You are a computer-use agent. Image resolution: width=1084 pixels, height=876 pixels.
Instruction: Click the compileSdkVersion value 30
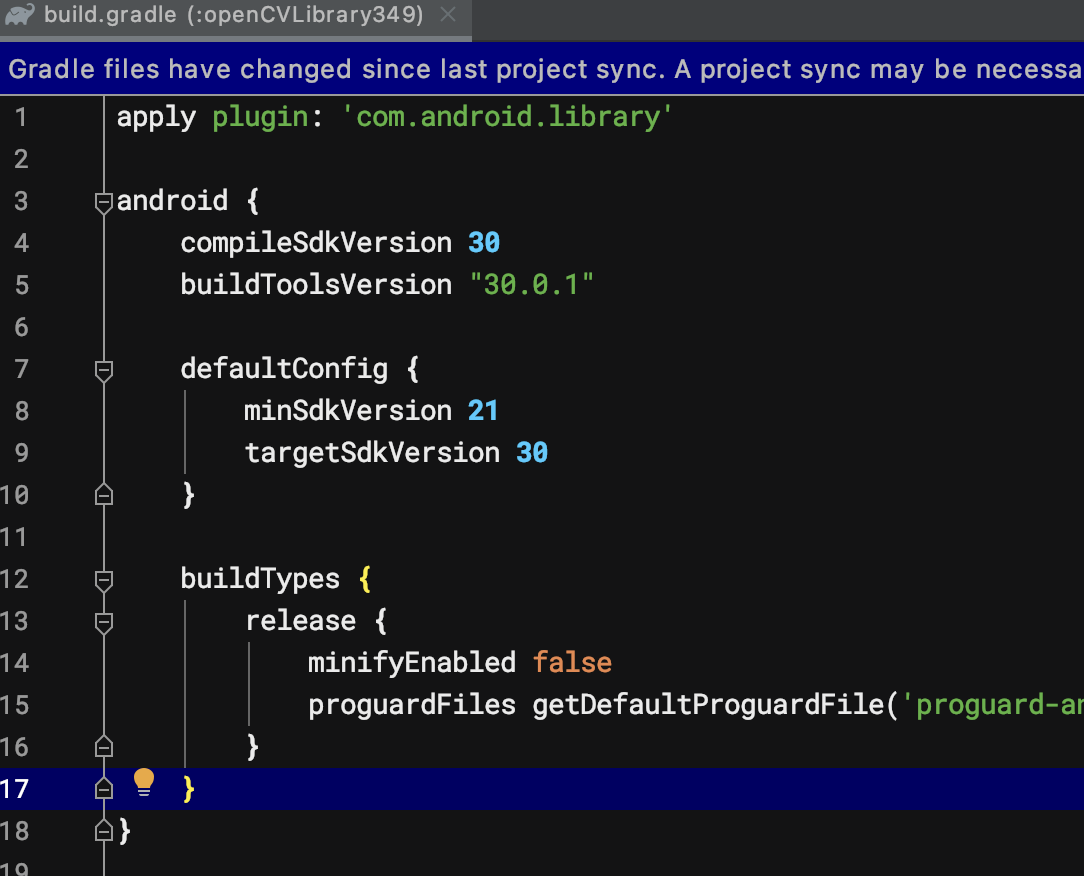(484, 243)
